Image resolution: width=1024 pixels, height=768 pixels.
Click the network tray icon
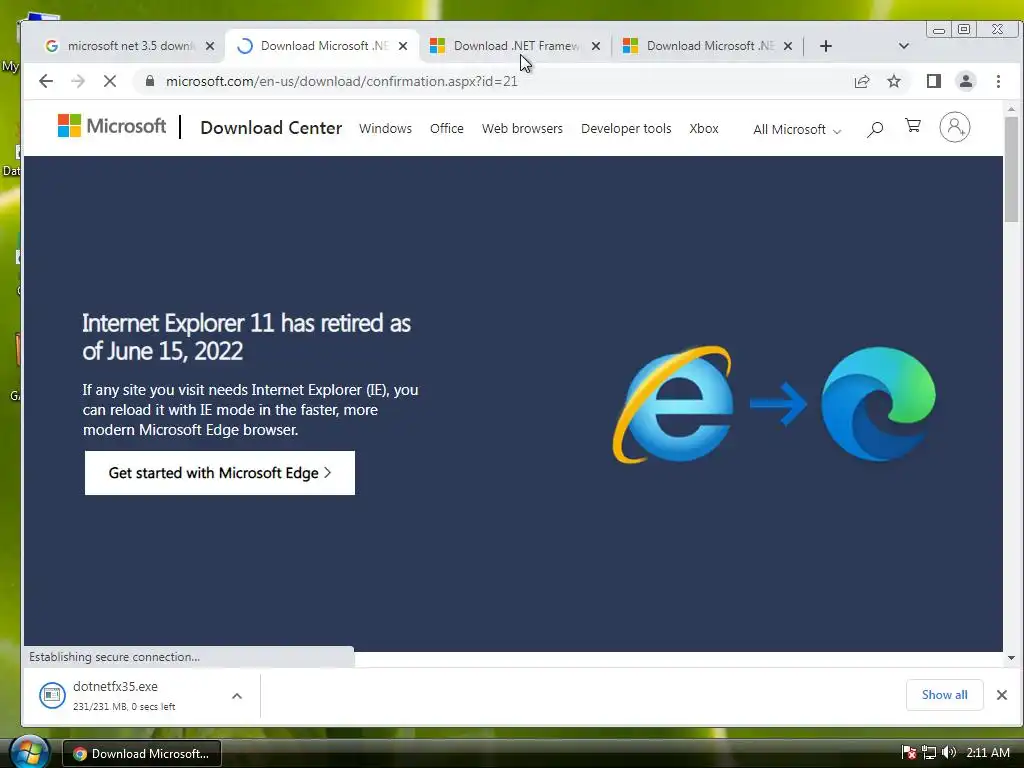click(929, 753)
